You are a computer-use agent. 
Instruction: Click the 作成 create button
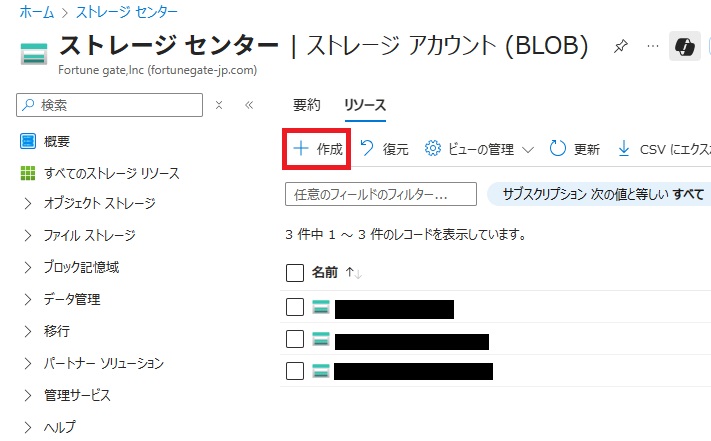coord(317,149)
